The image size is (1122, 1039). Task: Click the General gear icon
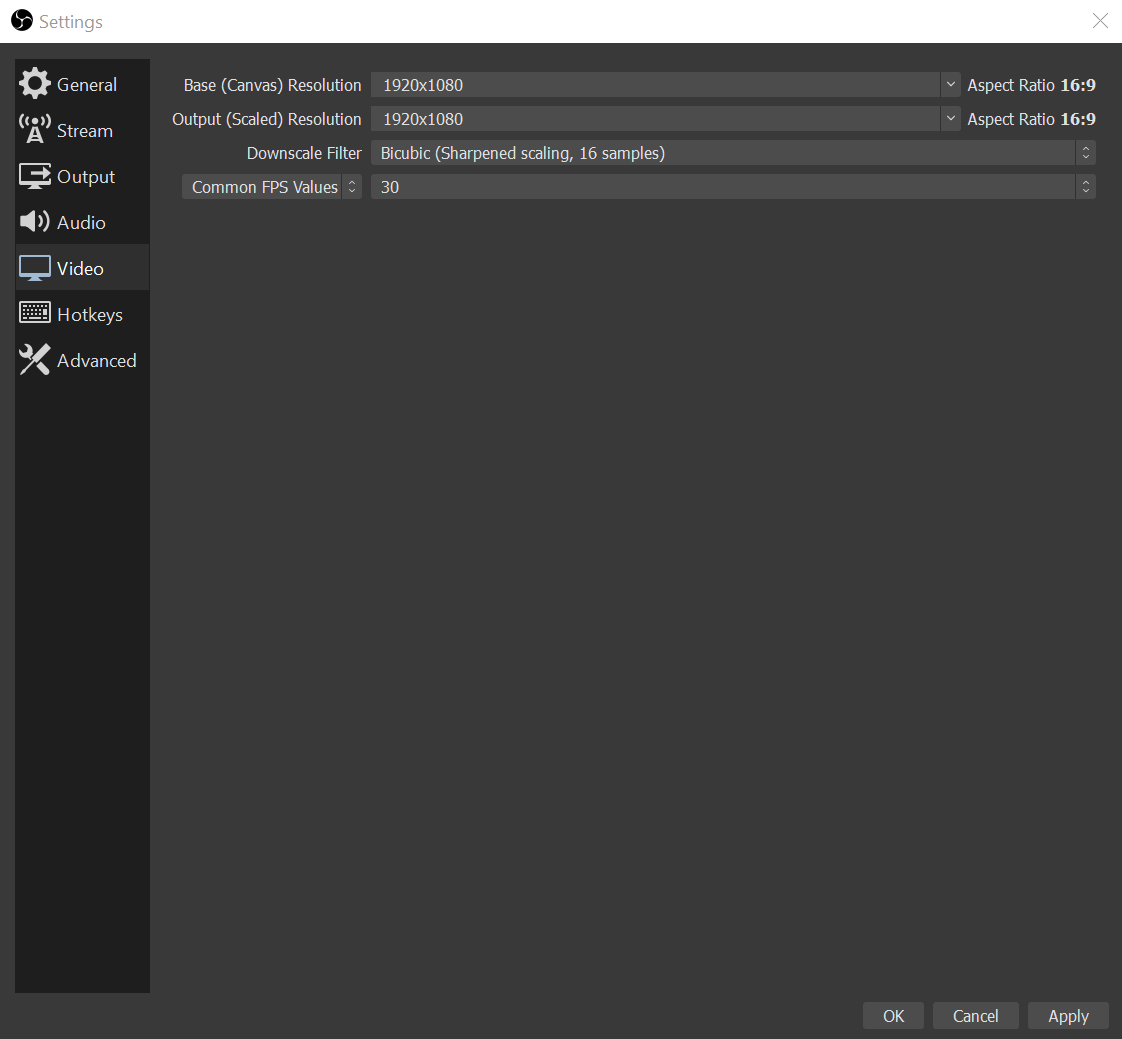click(35, 85)
